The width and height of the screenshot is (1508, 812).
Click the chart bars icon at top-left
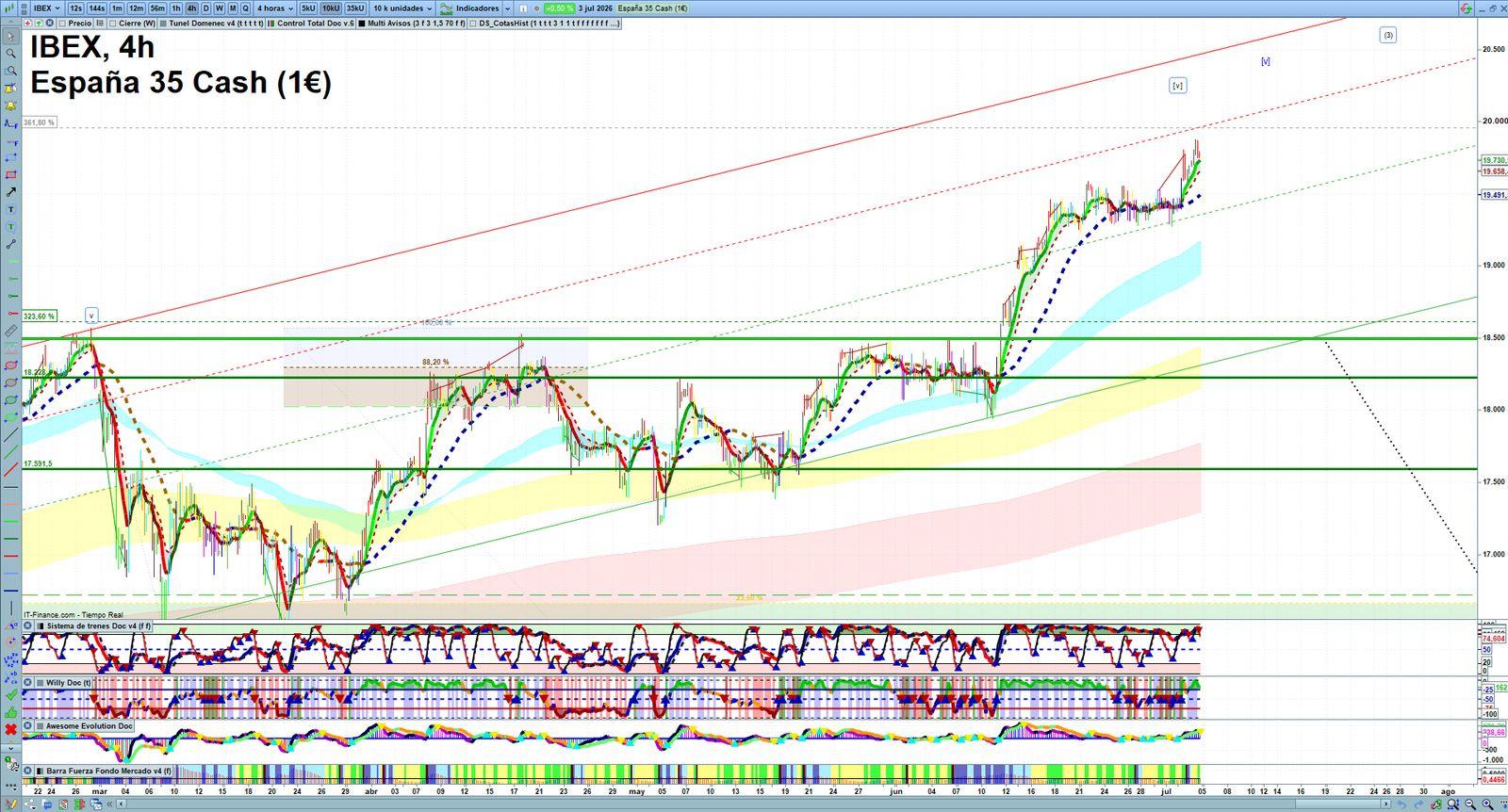click(x=9, y=8)
